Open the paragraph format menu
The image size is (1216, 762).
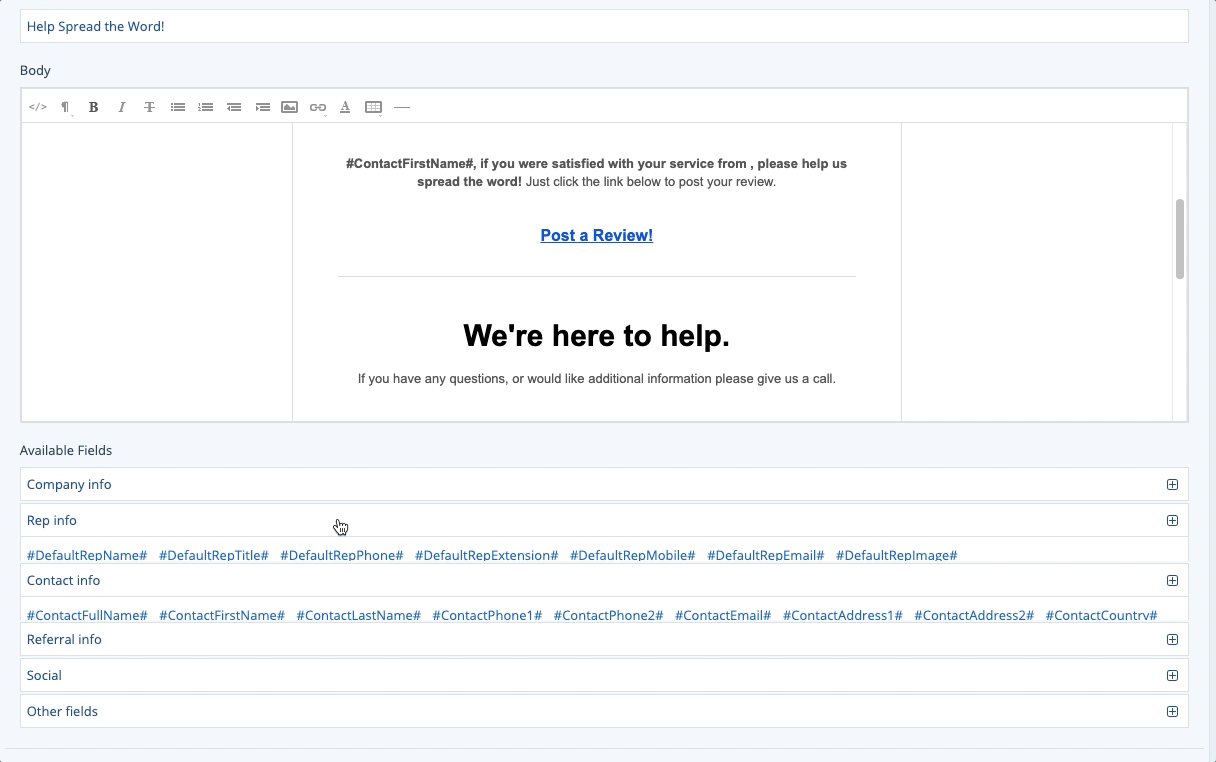point(65,107)
